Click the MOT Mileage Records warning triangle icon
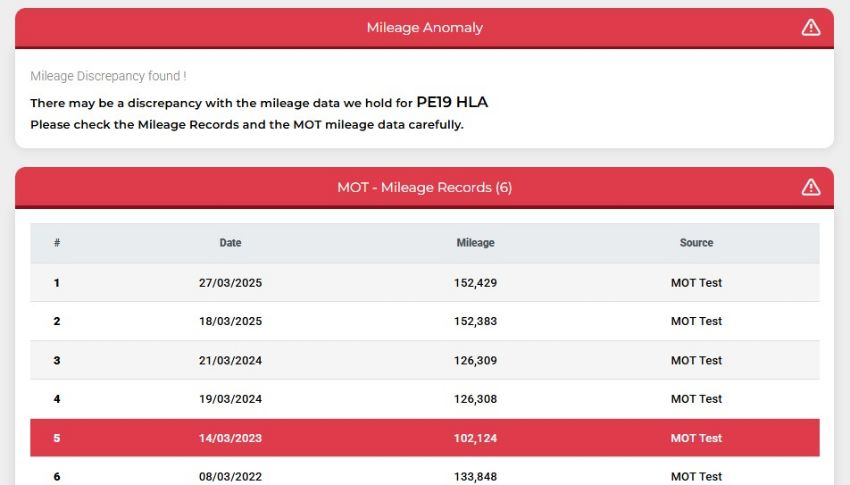 (x=810, y=187)
